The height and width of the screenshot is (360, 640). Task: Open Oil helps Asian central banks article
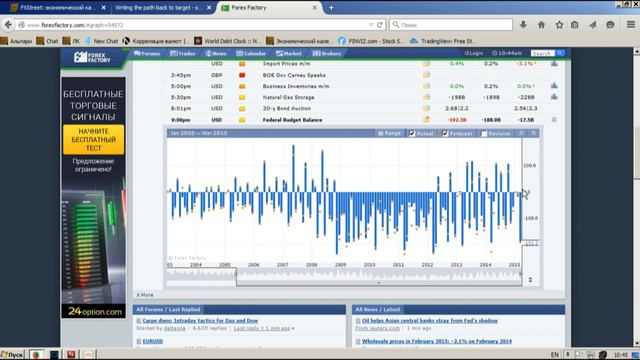click(x=430, y=321)
